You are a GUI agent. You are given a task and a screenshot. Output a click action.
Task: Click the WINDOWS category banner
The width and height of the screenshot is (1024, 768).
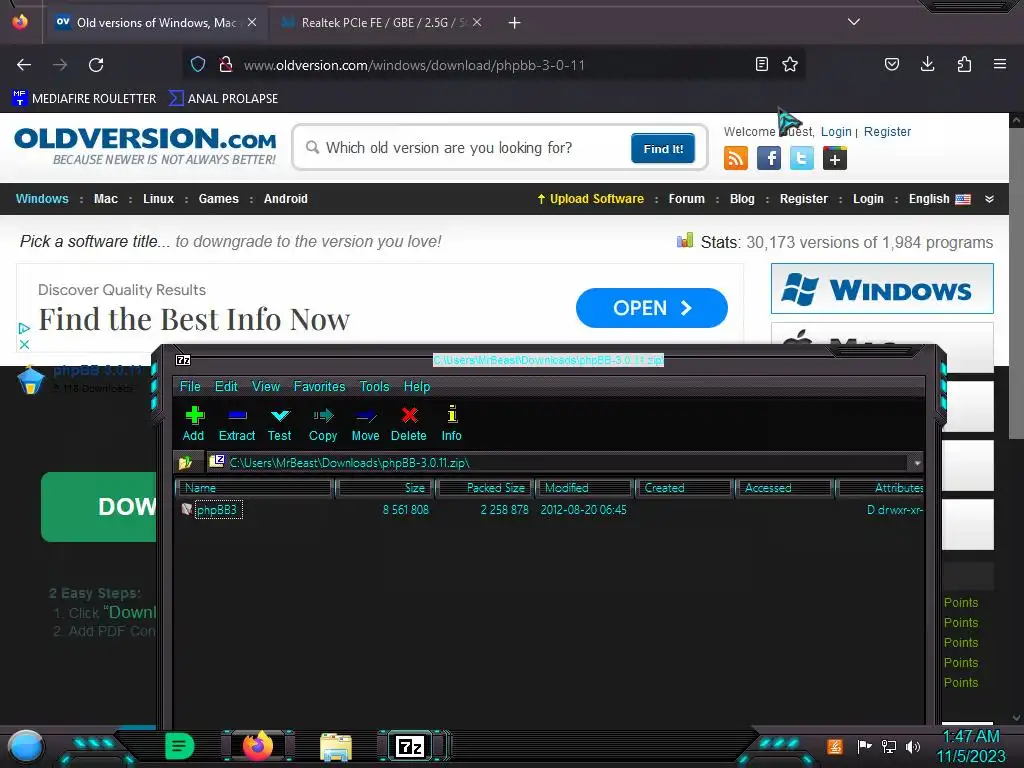click(882, 289)
